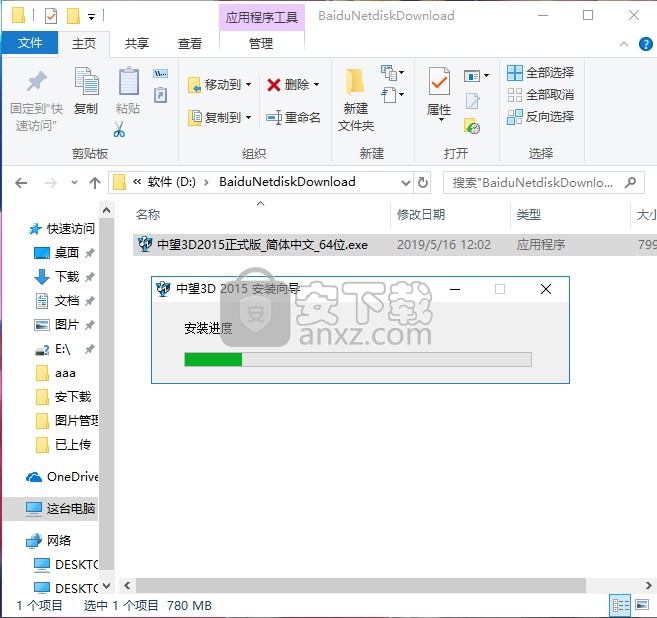Click the quick-access toolbar properties checkmark icon

(51, 16)
